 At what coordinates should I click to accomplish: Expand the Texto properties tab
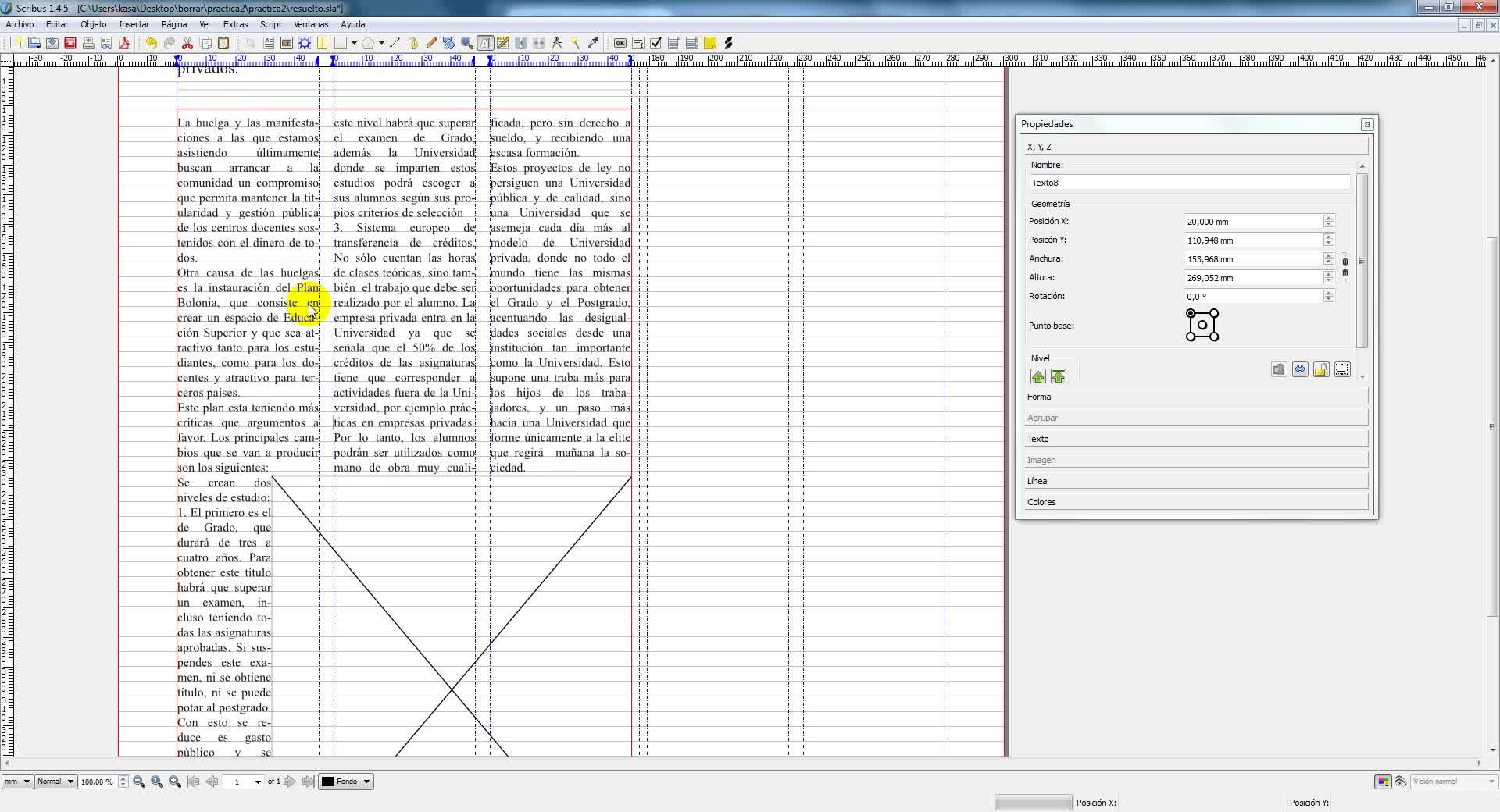tap(1195, 439)
